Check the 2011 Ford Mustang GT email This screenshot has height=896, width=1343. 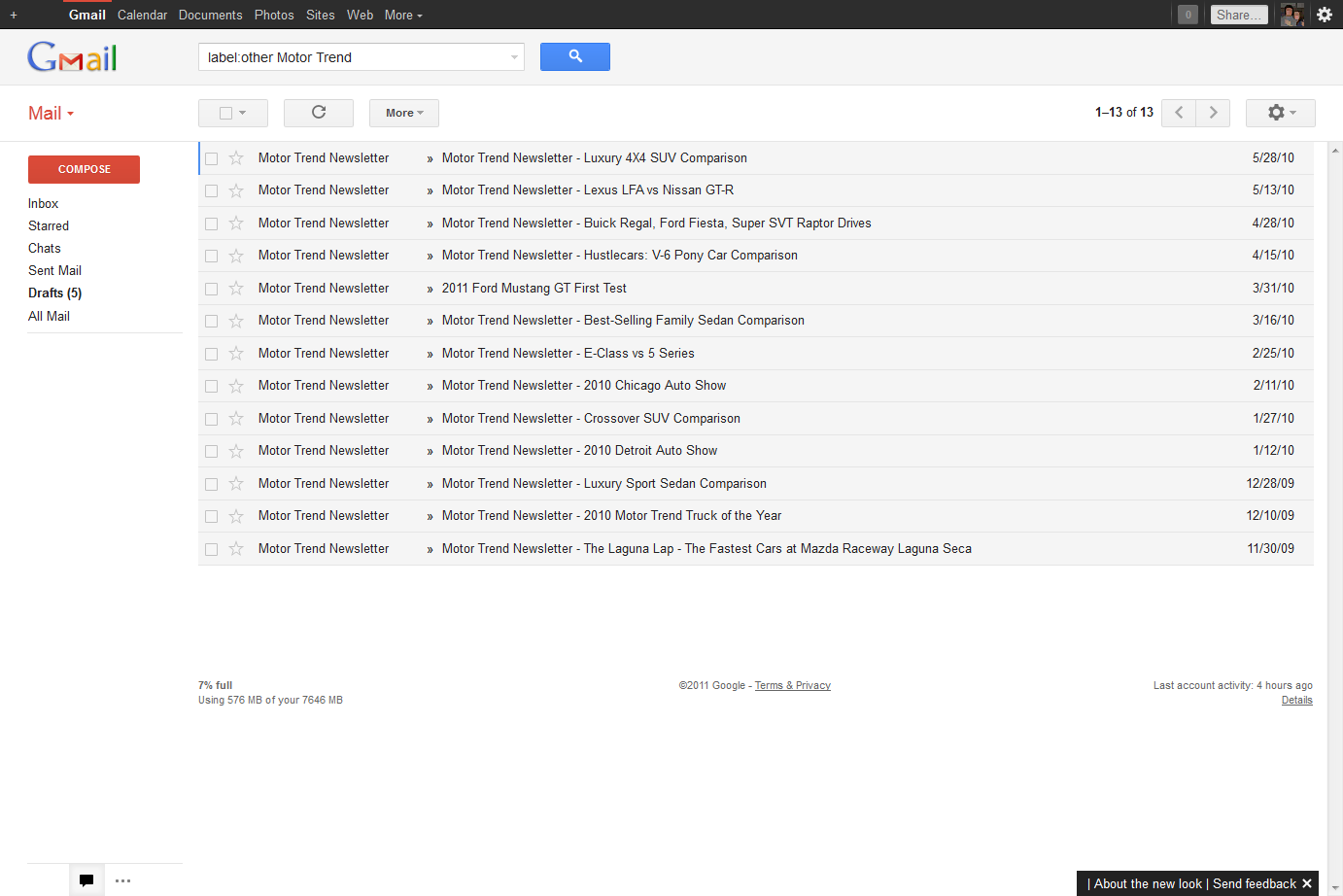point(211,289)
